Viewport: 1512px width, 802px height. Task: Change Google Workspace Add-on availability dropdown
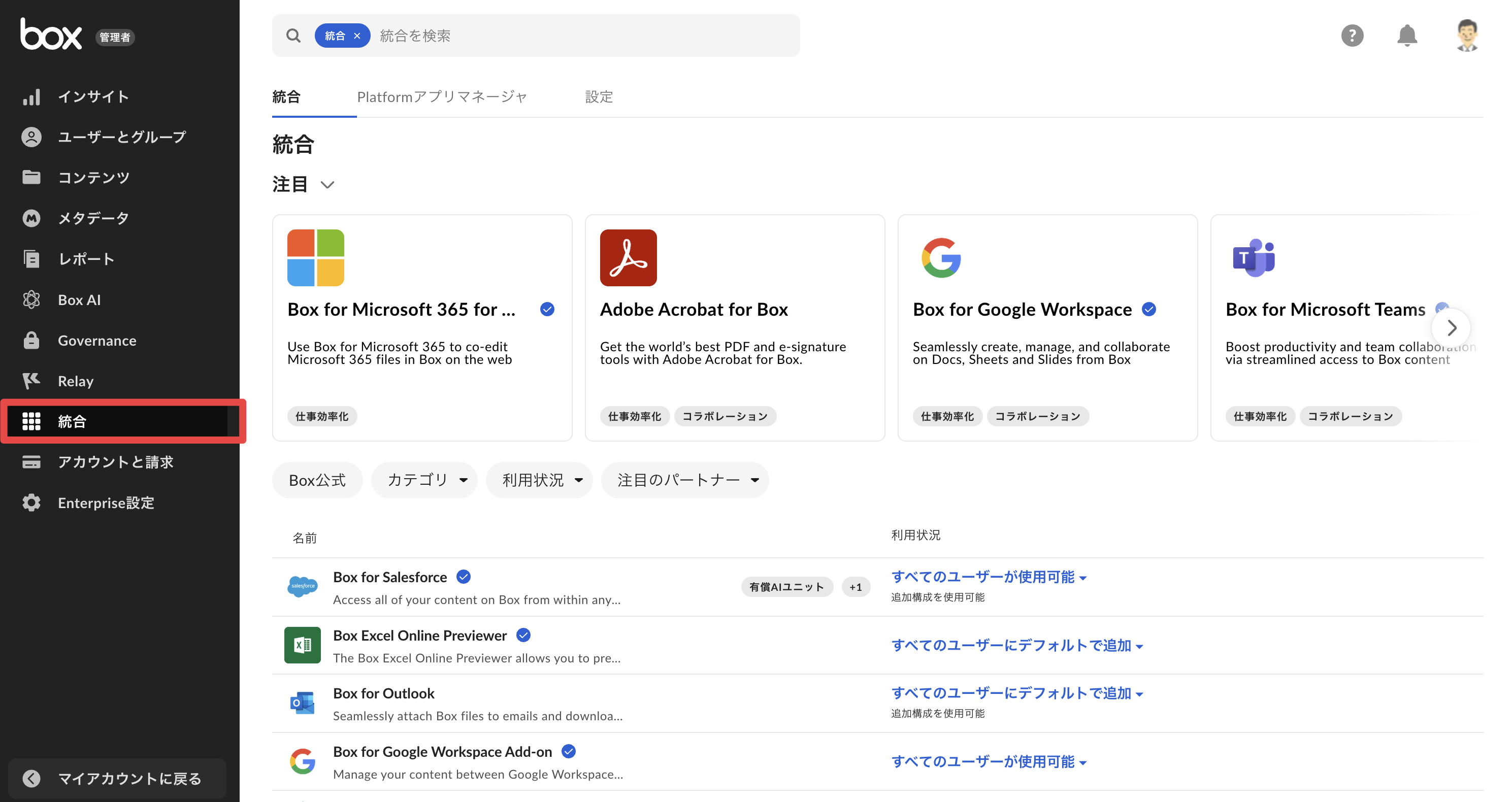[x=989, y=761]
